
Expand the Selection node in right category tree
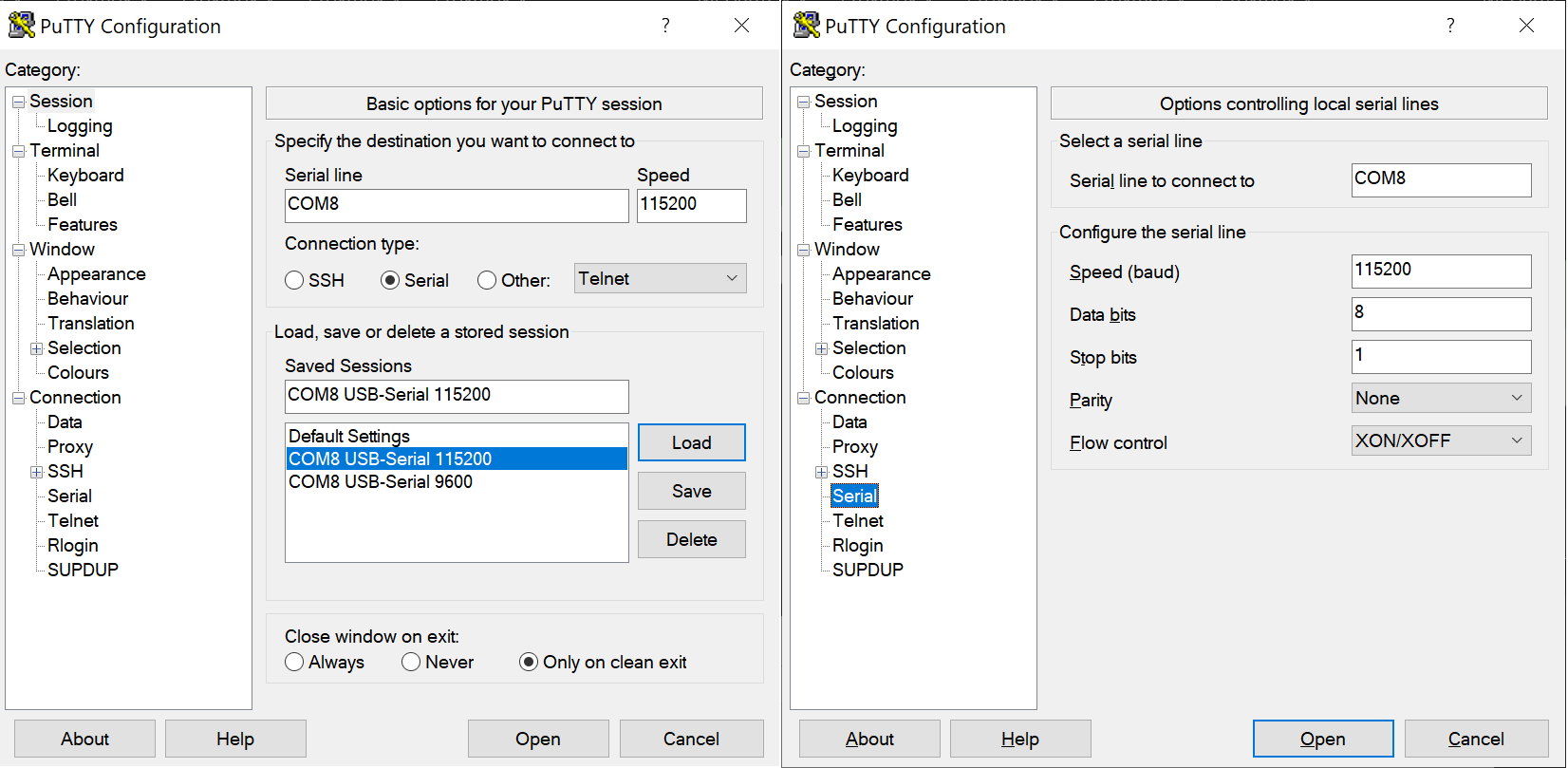[x=821, y=348]
